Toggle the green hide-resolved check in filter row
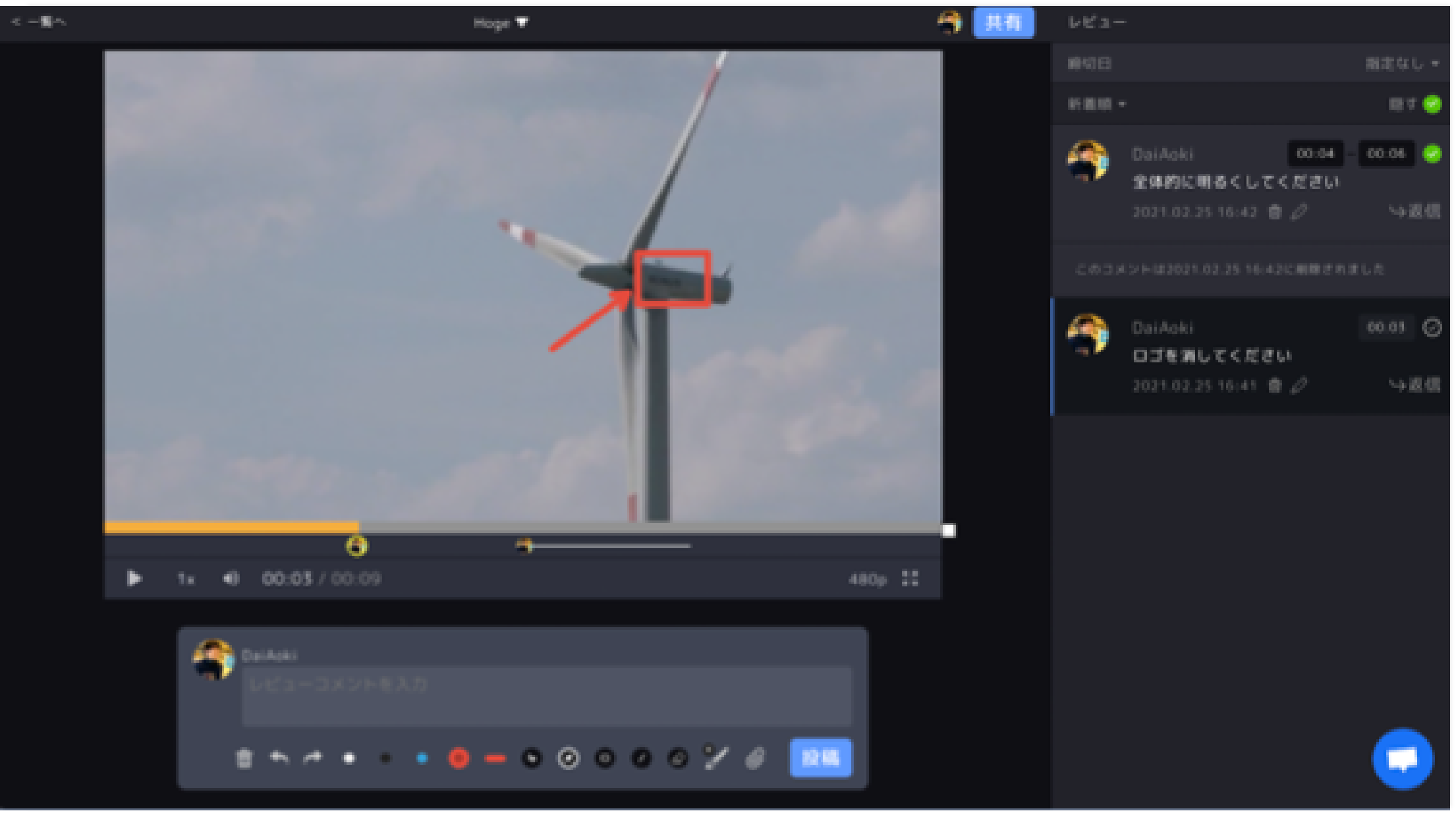Screen dimensions: 1456x813 pyautogui.click(x=1432, y=104)
